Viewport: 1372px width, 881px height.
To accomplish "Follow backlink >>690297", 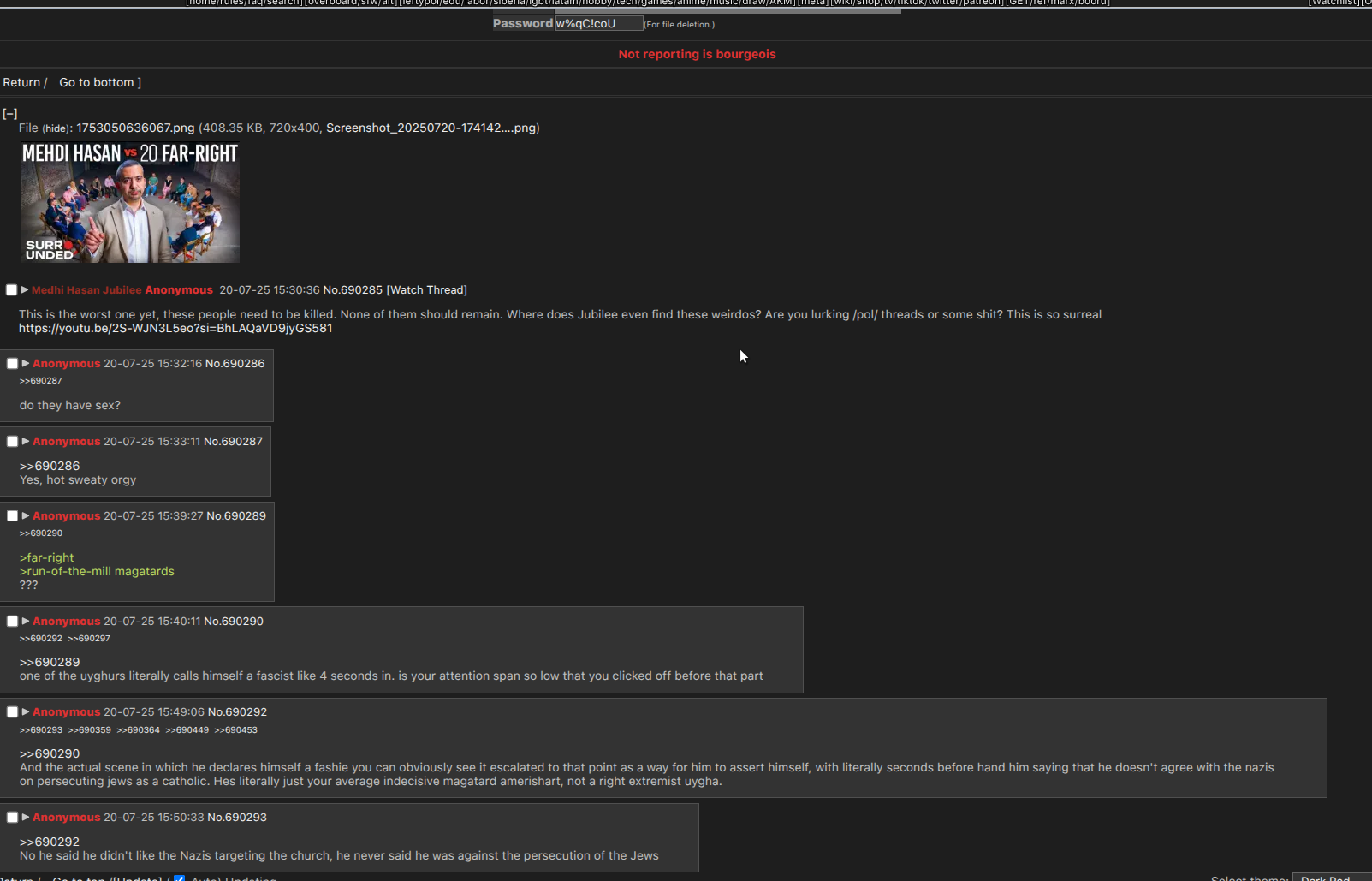I will (89, 638).
